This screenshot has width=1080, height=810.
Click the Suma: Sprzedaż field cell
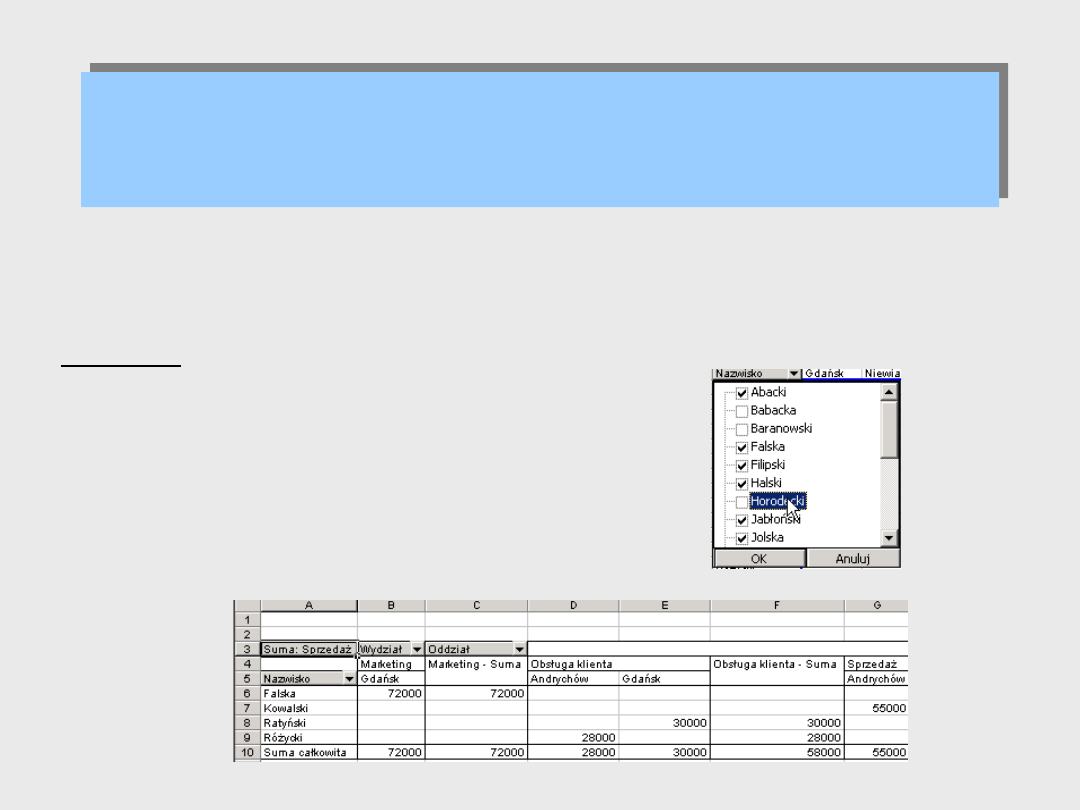point(308,649)
